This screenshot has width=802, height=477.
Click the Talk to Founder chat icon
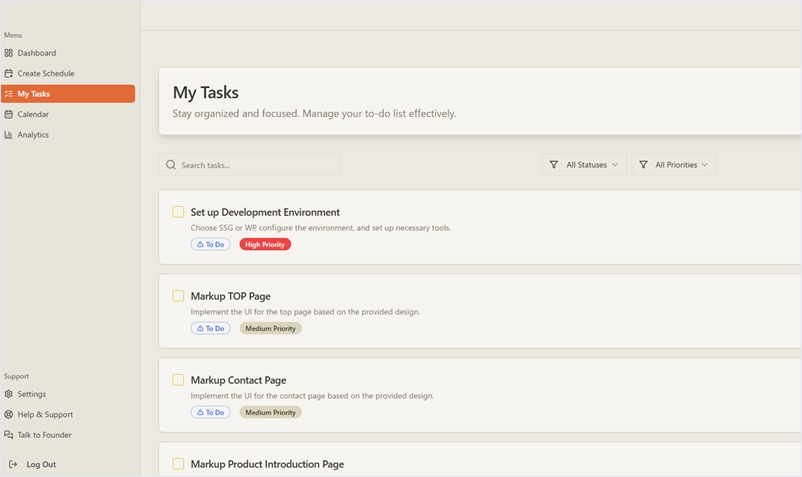[x=9, y=435]
